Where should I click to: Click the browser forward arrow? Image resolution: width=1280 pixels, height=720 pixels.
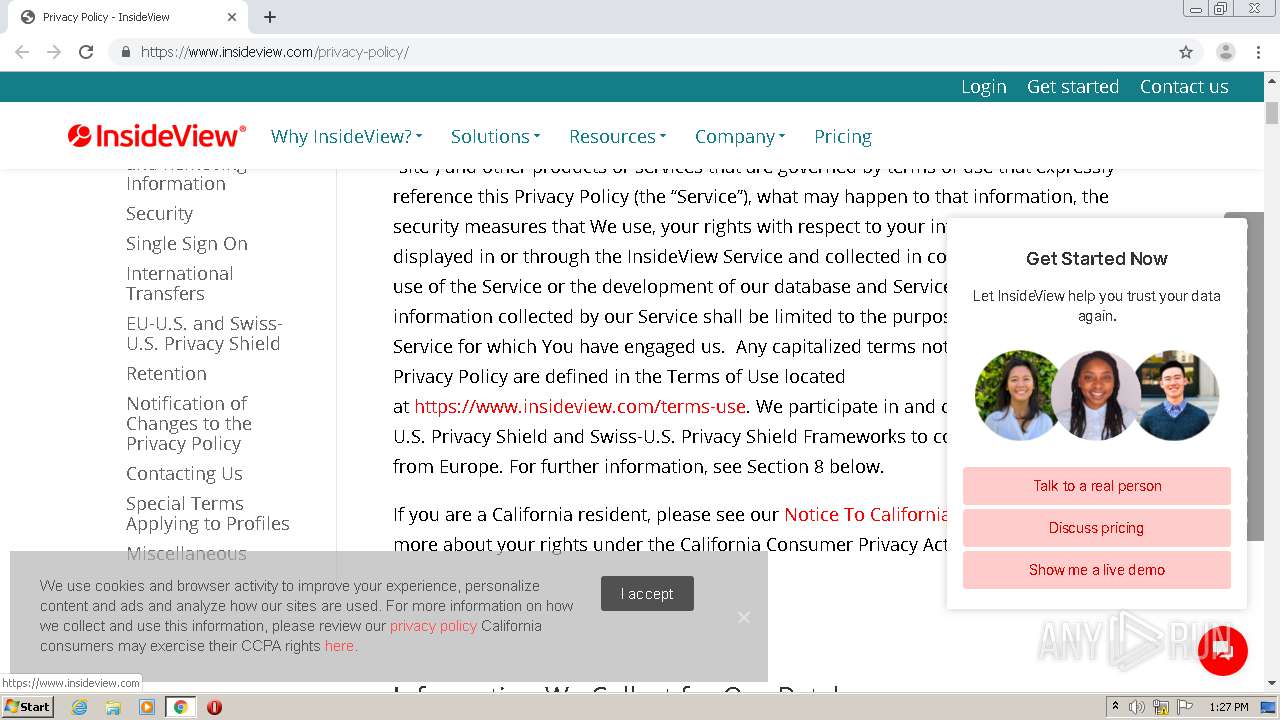click(x=54, y=52)
